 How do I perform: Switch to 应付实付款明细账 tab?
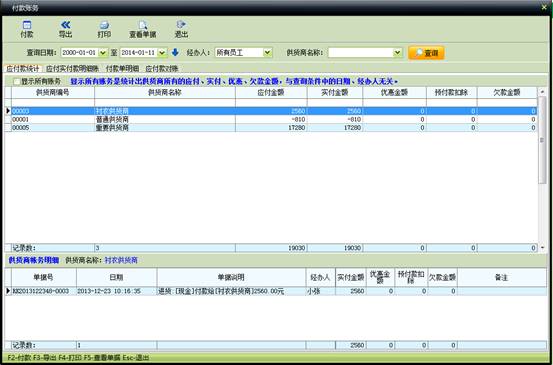click(x=73, y=68)
